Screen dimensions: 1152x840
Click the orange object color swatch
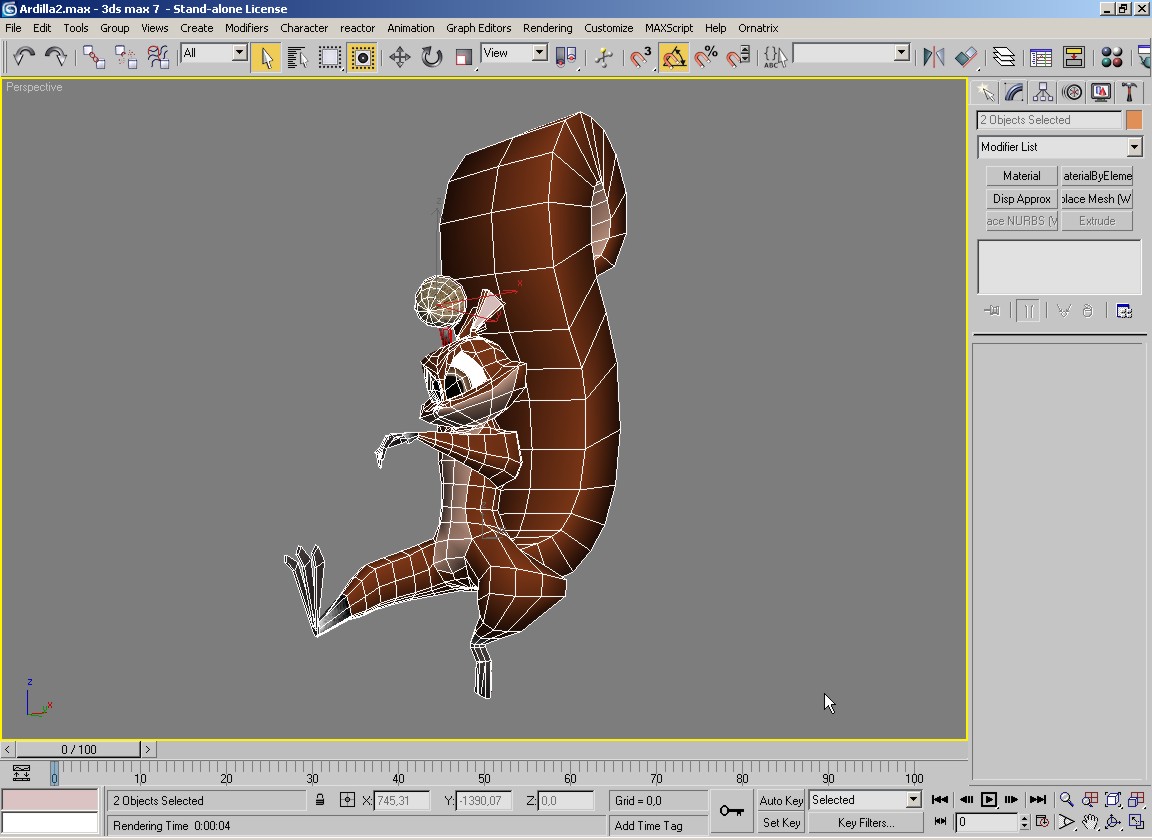1134,120
